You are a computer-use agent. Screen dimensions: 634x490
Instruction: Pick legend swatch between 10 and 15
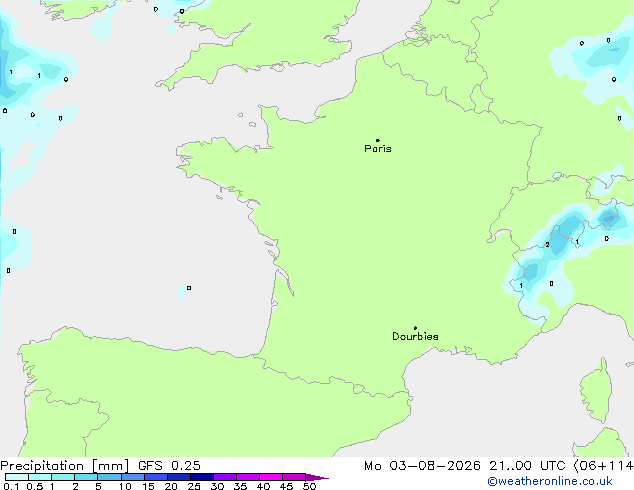point(132,477)
